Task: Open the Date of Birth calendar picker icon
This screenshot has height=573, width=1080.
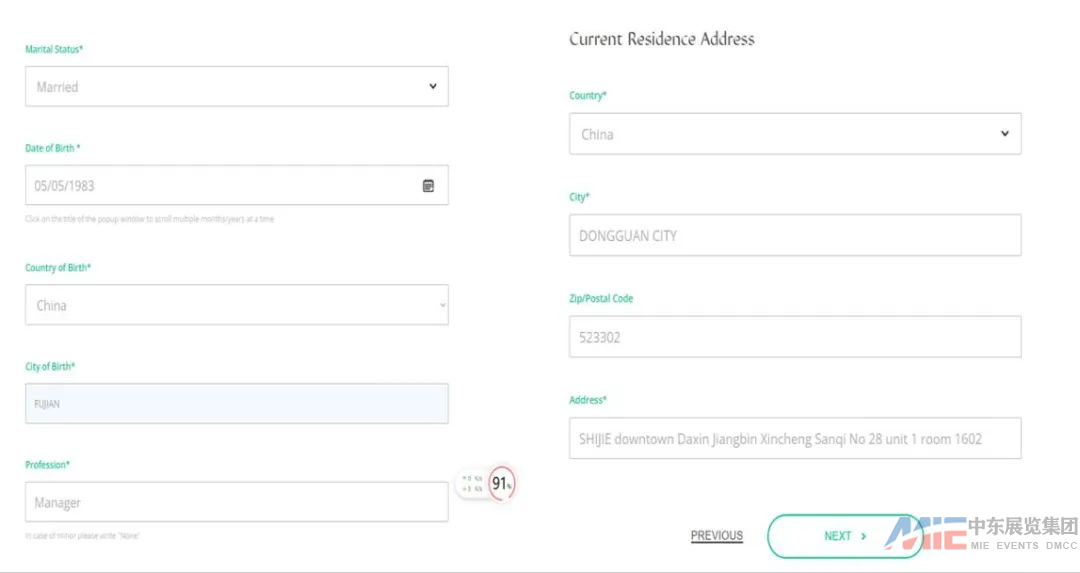Action: tap(428, 186)
